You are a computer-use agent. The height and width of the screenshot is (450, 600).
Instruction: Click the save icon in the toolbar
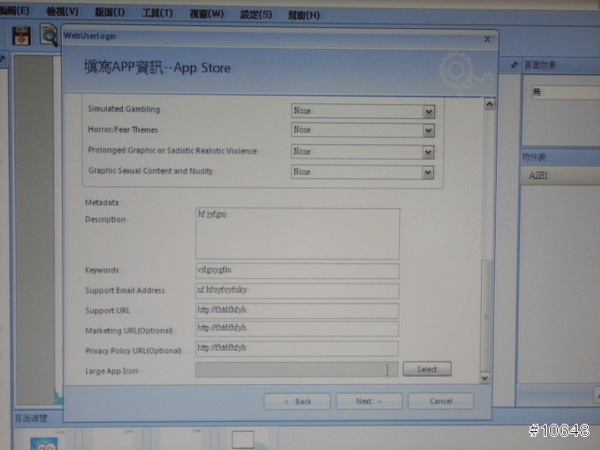pos(21,36)
